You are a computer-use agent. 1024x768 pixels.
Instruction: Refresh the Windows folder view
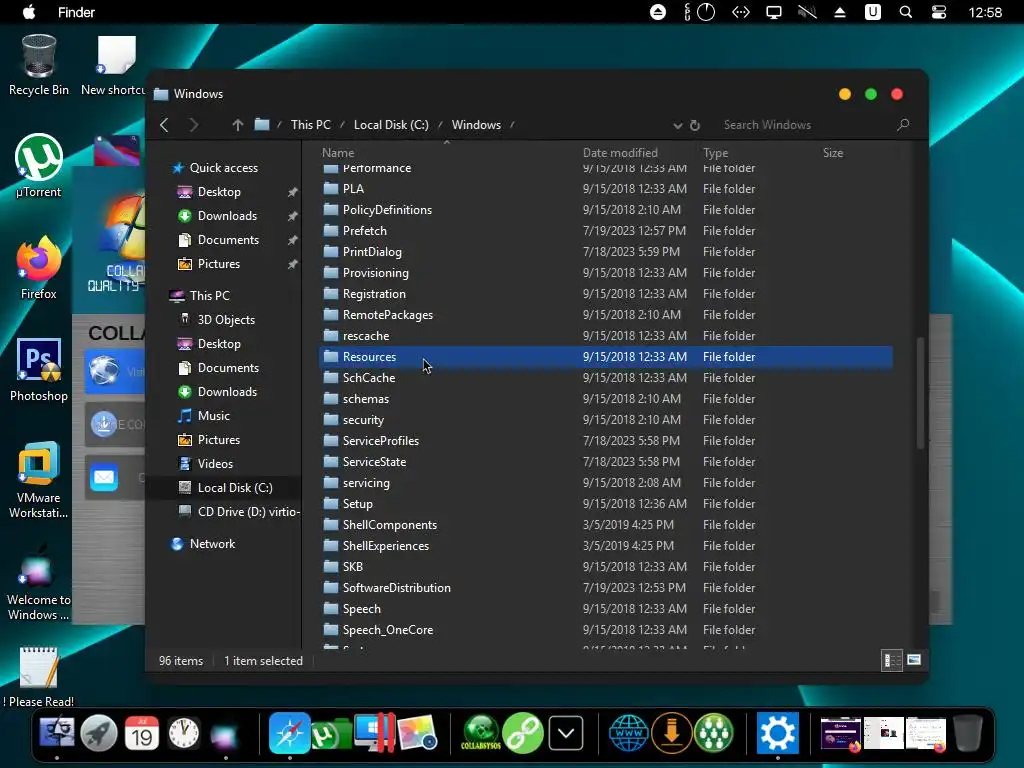point(695,125)
